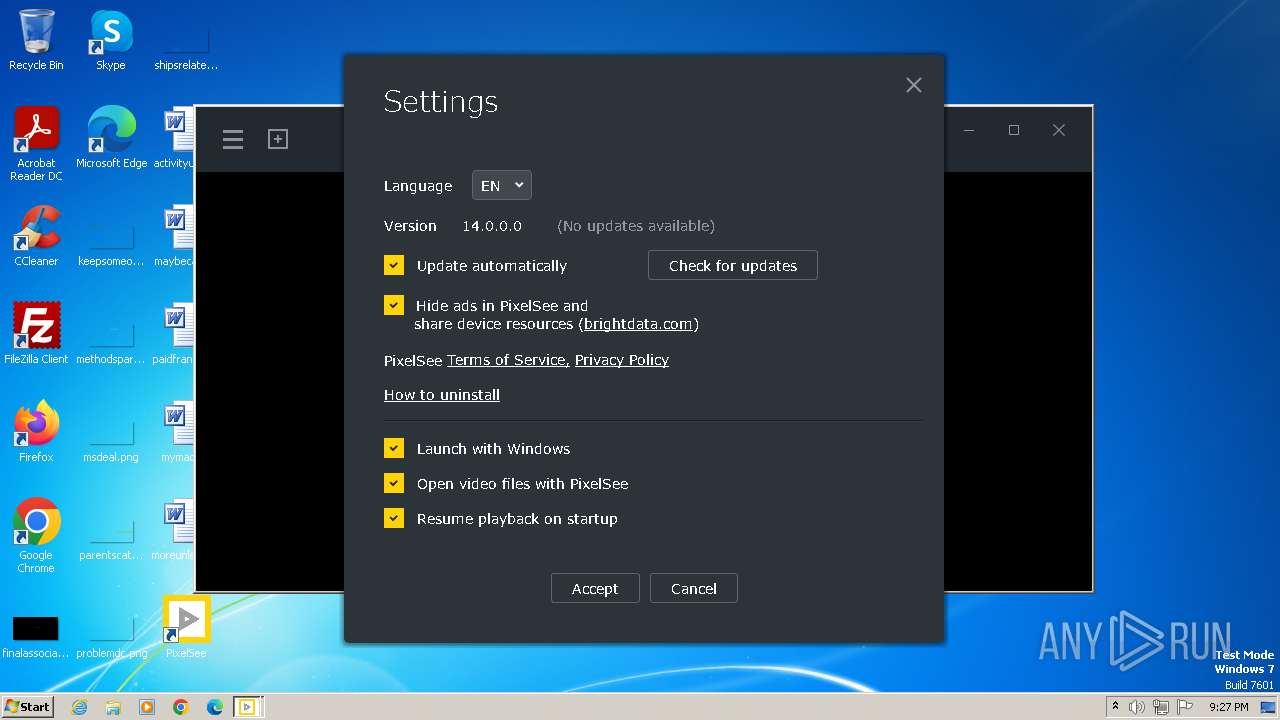Open the Firefox desktop shortcut
This screenshot has height=720, width=1280.
(x=36, y=431)
